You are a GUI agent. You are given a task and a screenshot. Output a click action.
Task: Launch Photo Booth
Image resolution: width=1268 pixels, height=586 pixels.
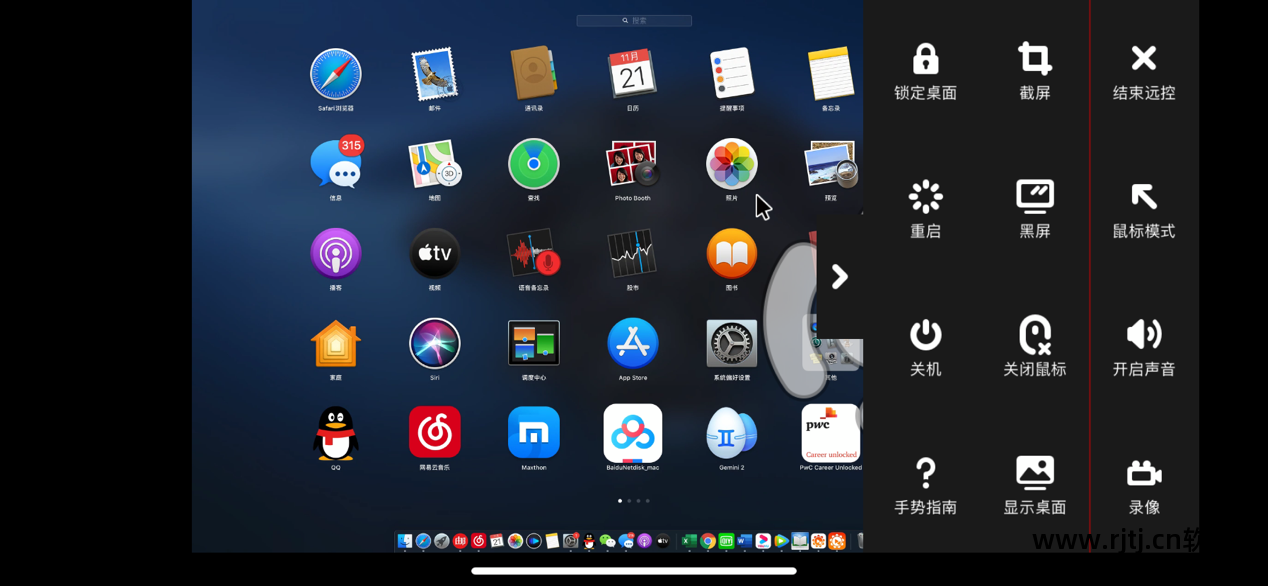point(632,164)
